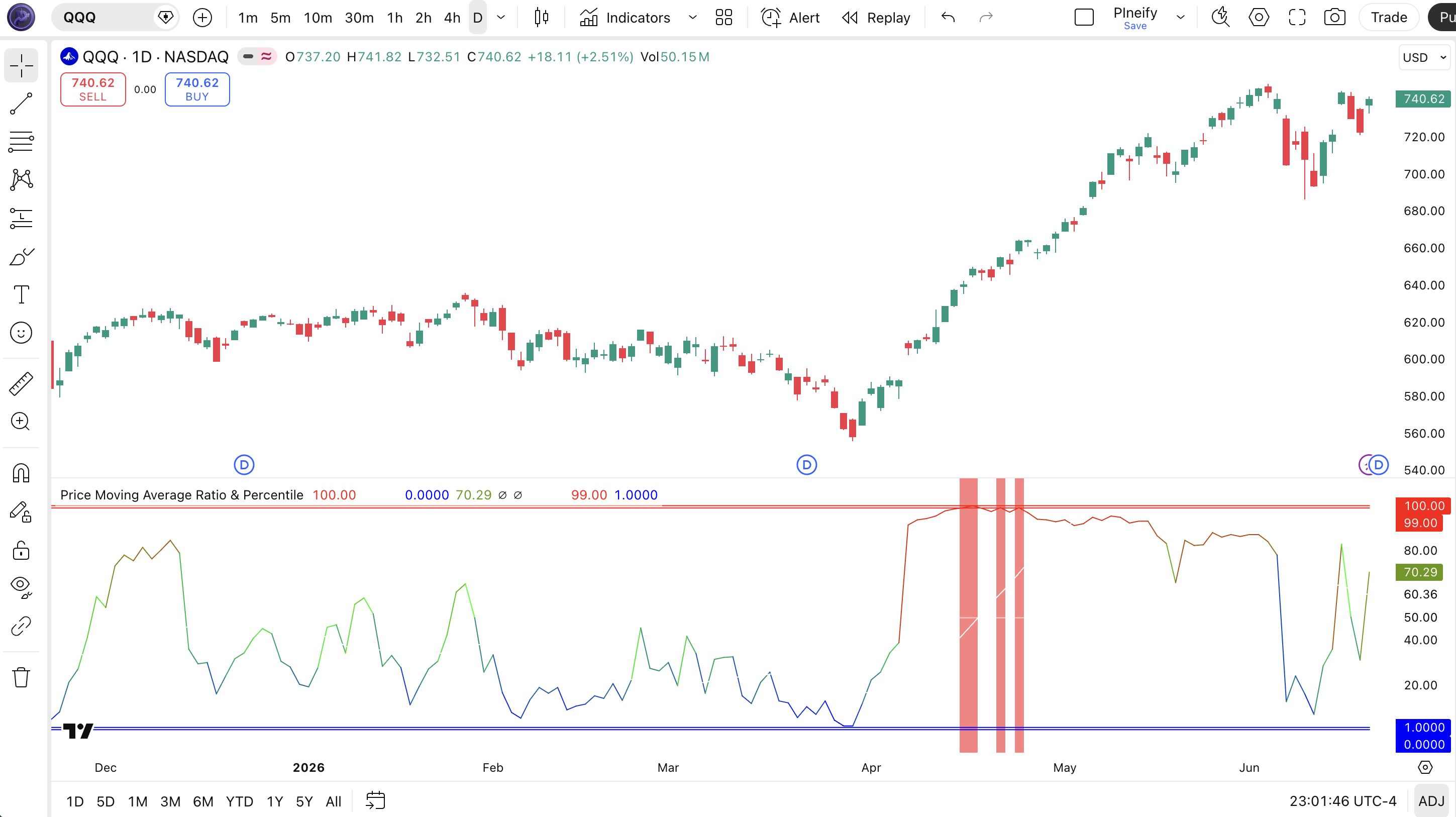Image resolution: width=1456 pixels, height=817 pixels.
Task: Select the 1h timeframe
Action: [x=394, y=18]
